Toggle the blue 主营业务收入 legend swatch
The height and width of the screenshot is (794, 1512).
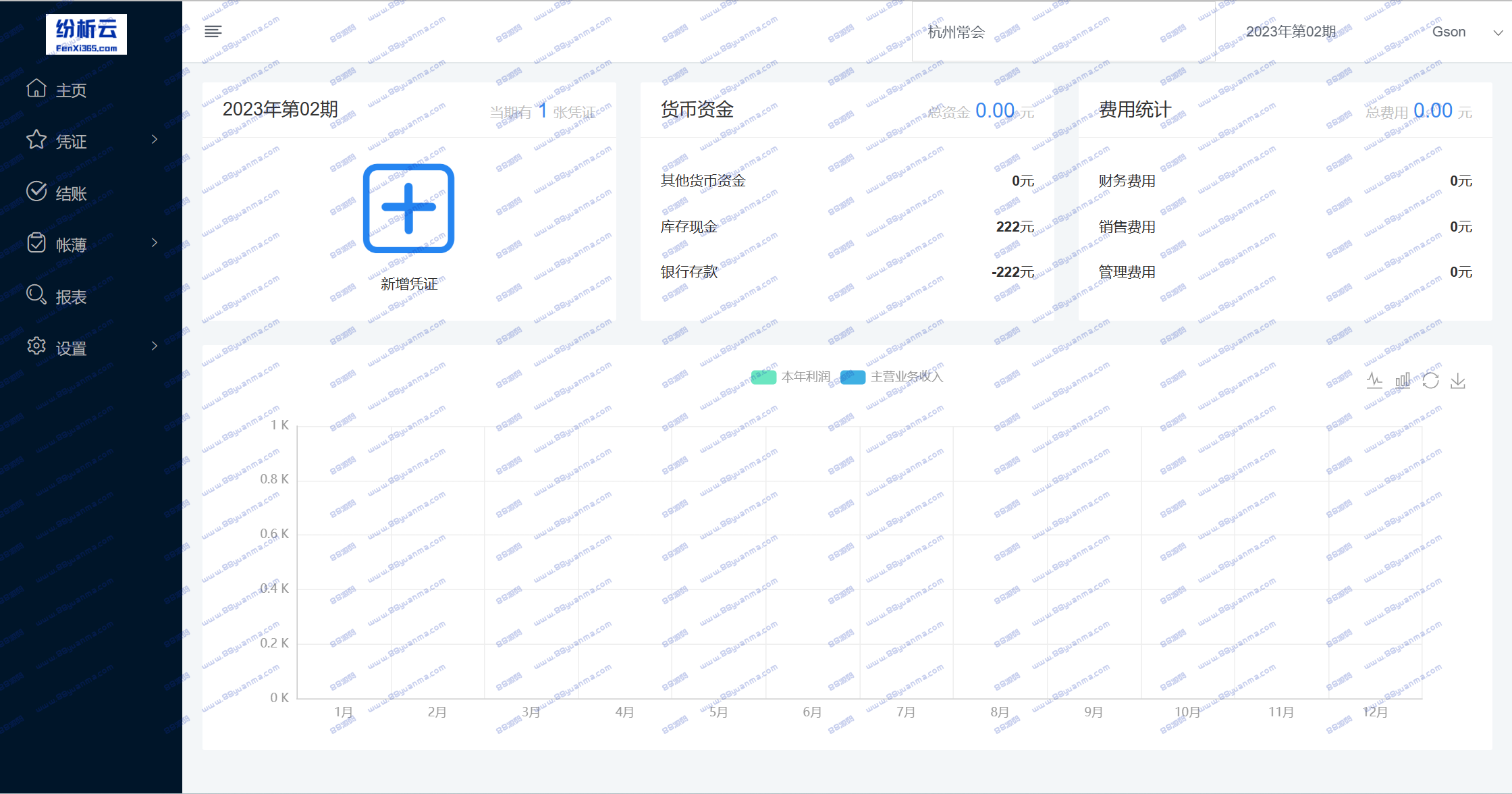coord(853,377)
